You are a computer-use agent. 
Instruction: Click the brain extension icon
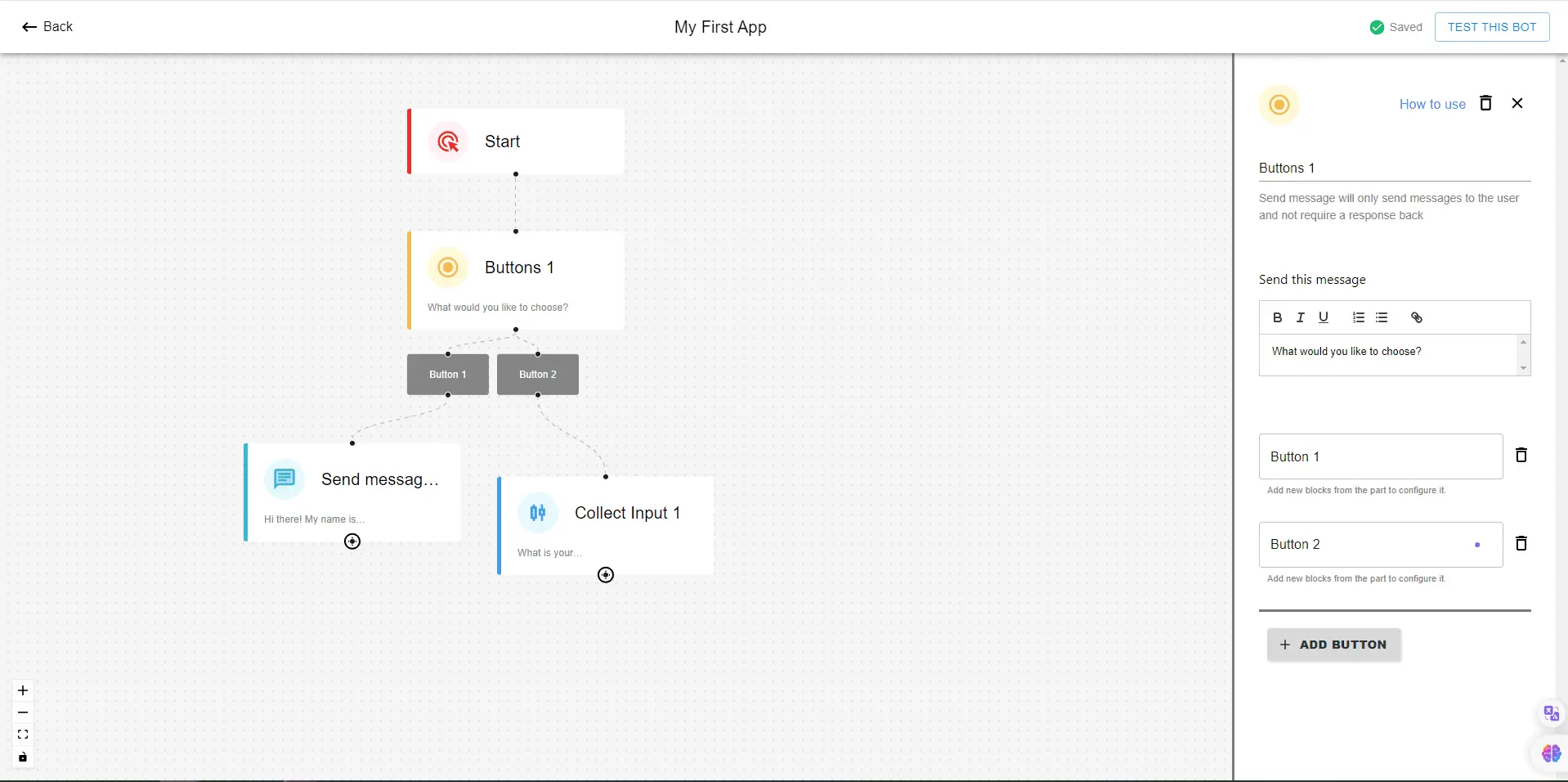tap(1551, 753)
